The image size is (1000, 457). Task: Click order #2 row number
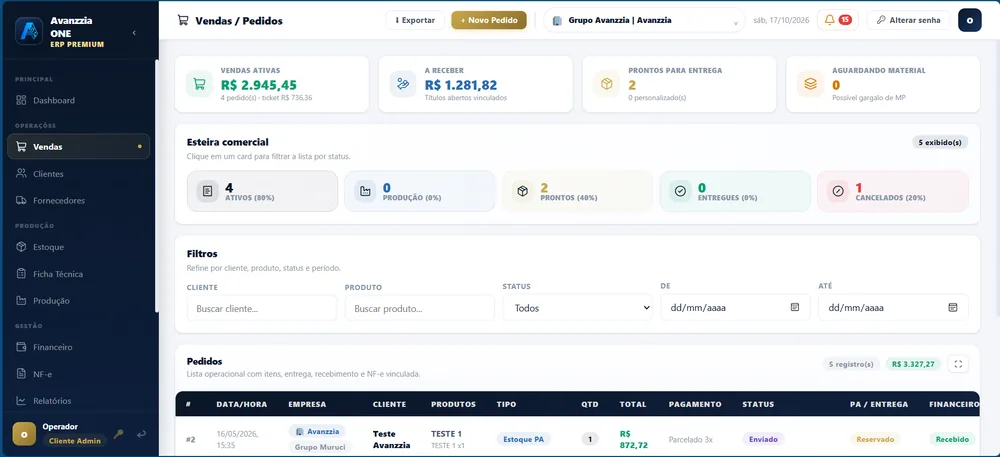(191, 439)
